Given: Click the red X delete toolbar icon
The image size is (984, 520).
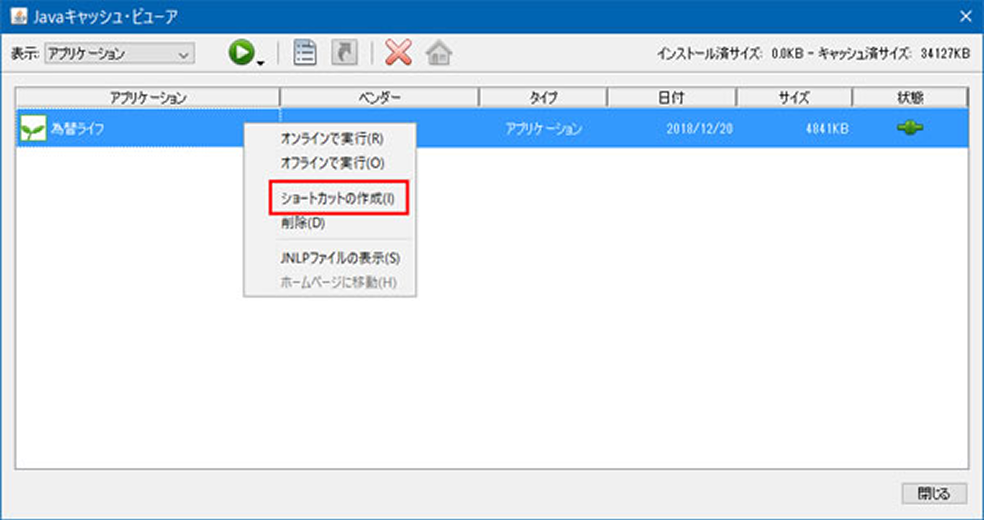Looking at the screenshot, I should [x=398, y=53].
